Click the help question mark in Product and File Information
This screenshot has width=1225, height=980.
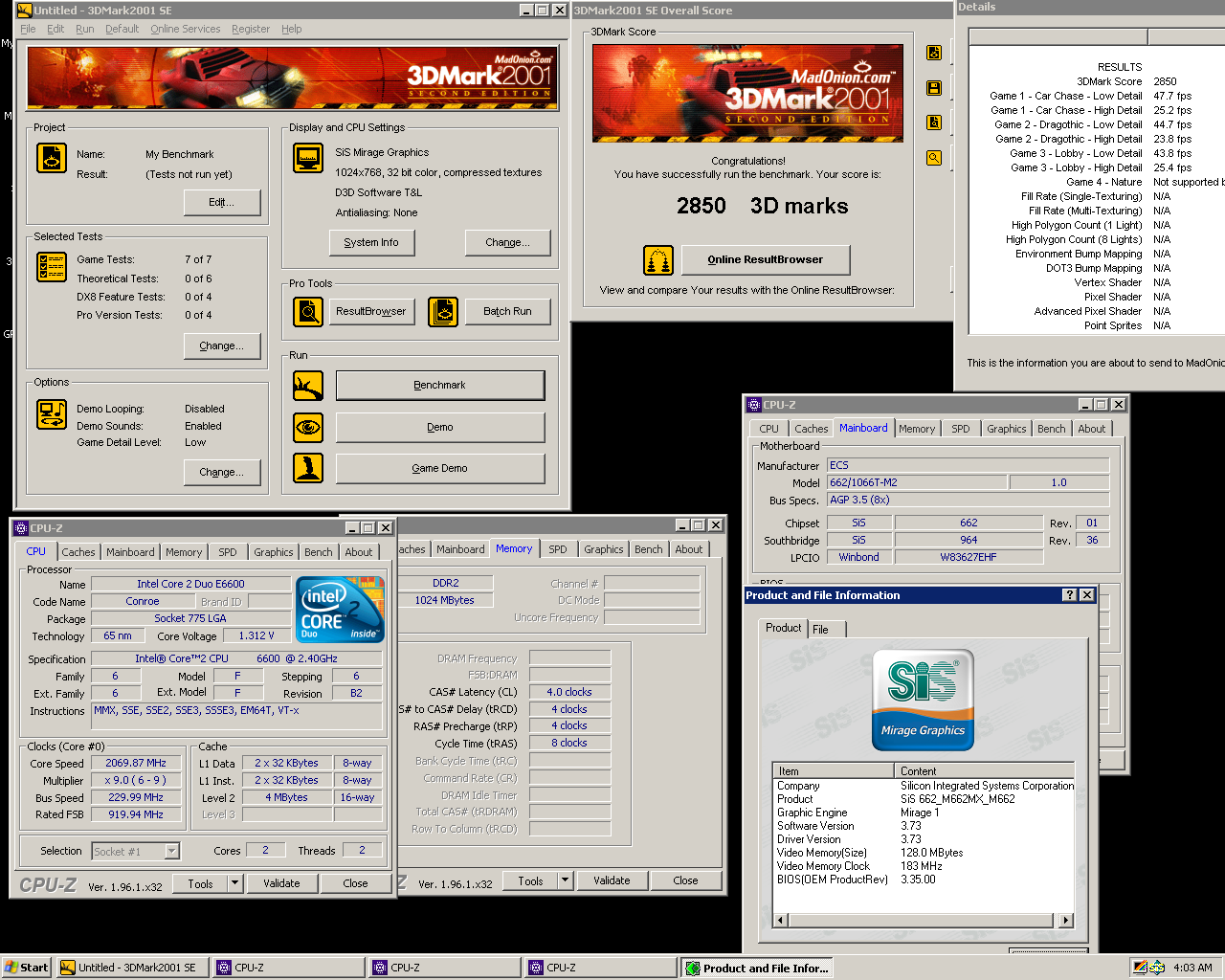coord(1070,595)
